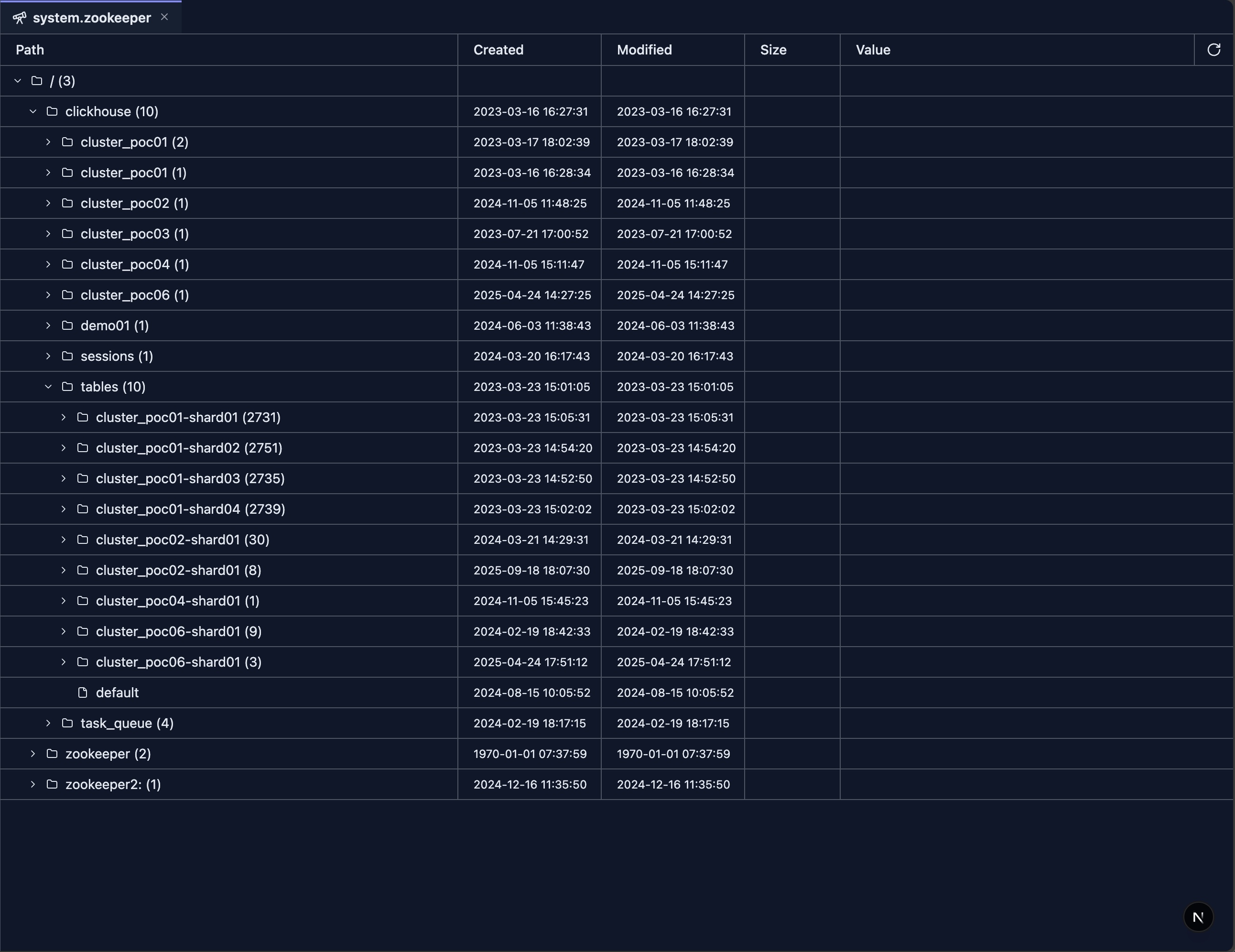Click the Created column header
Image resolution: width=1235 pixels, height=952 pixels.
click(498, 50)
